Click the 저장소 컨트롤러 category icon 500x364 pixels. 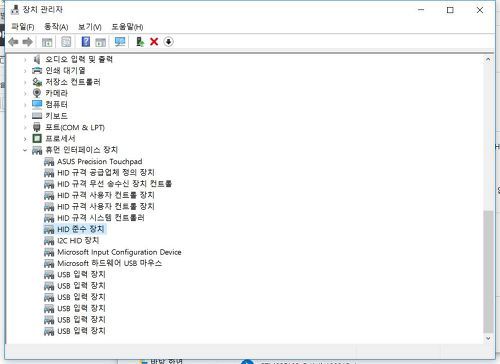click(37, 82)
